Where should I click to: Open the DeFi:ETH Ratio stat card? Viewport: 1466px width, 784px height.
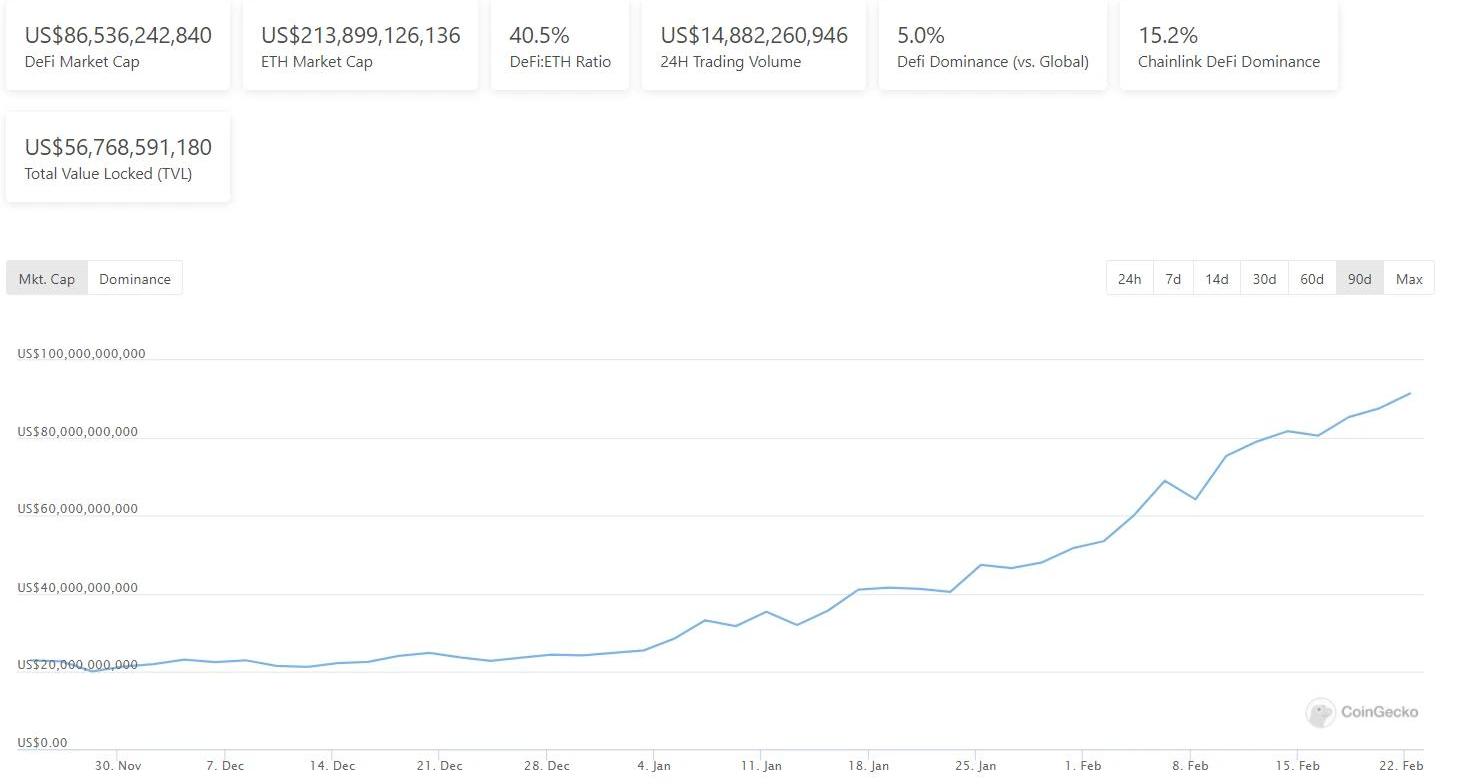point(560,46)
